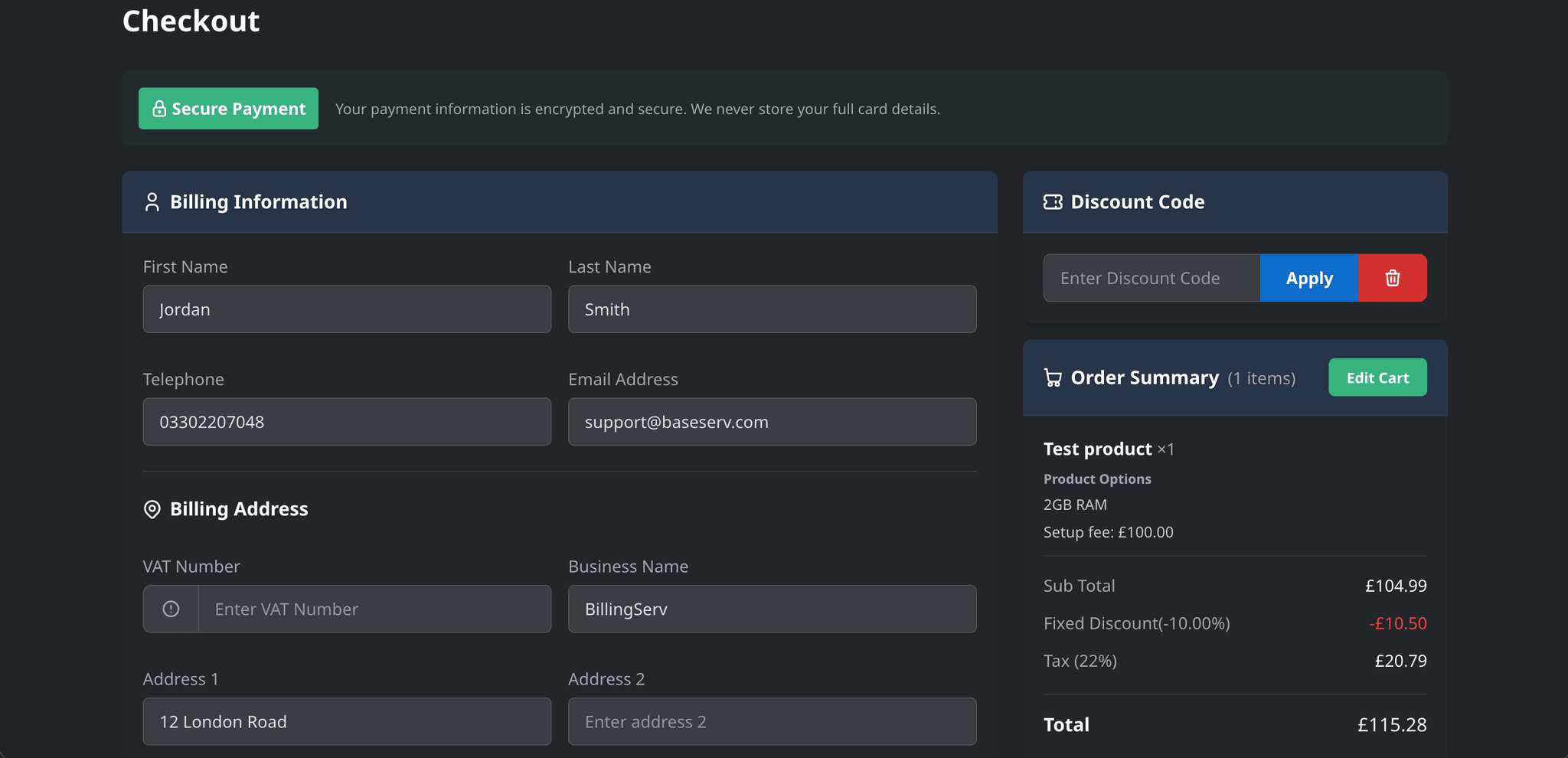Click the Billing Address heading text

coord(239,509)
